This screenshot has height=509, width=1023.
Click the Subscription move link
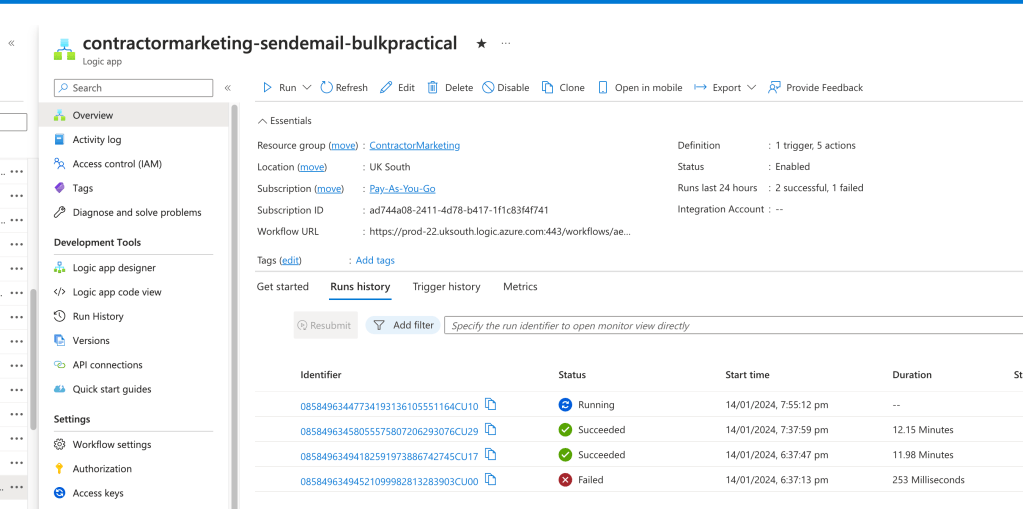(329, 189)
